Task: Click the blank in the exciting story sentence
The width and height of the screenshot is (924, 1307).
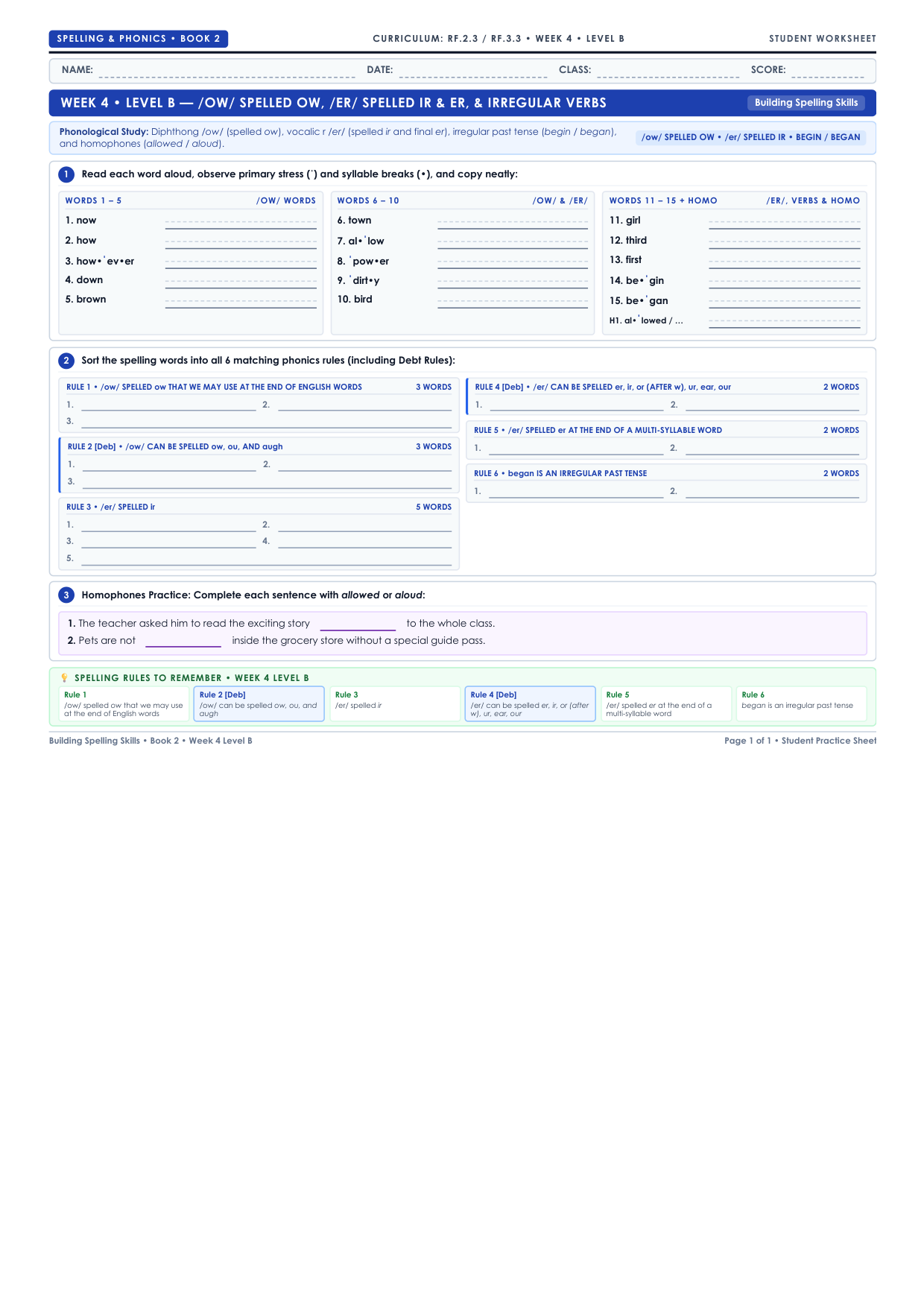Action: point(358,624)
